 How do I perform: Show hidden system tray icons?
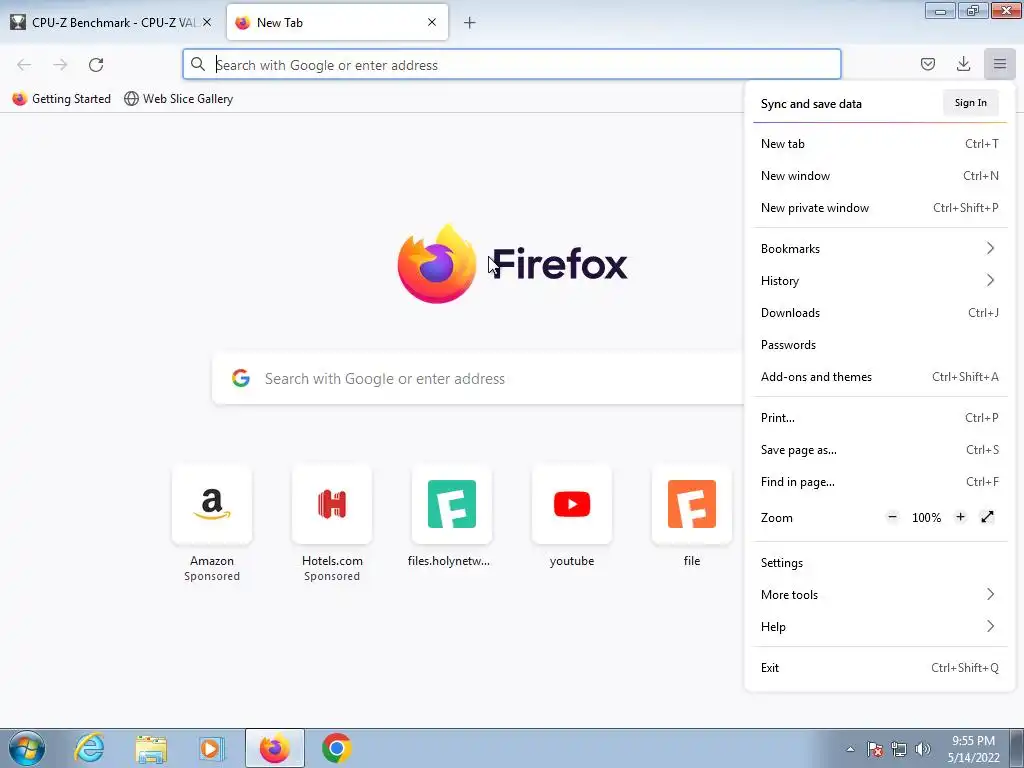(850, 749)
